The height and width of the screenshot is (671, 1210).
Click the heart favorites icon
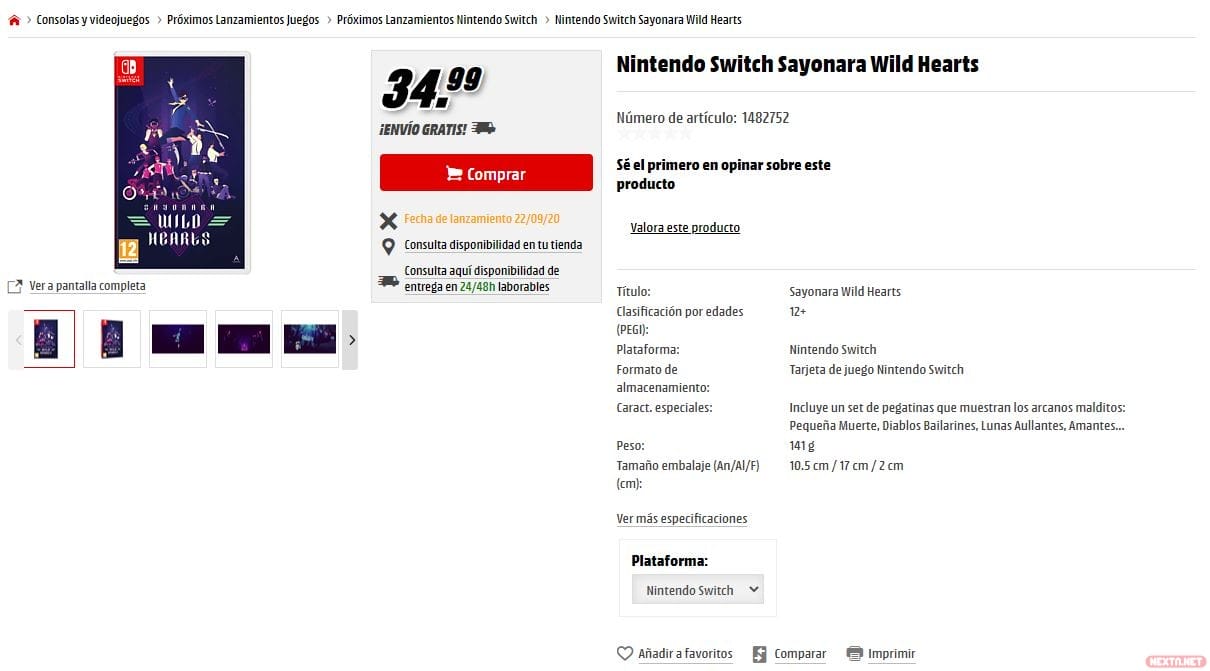(625, 654)
